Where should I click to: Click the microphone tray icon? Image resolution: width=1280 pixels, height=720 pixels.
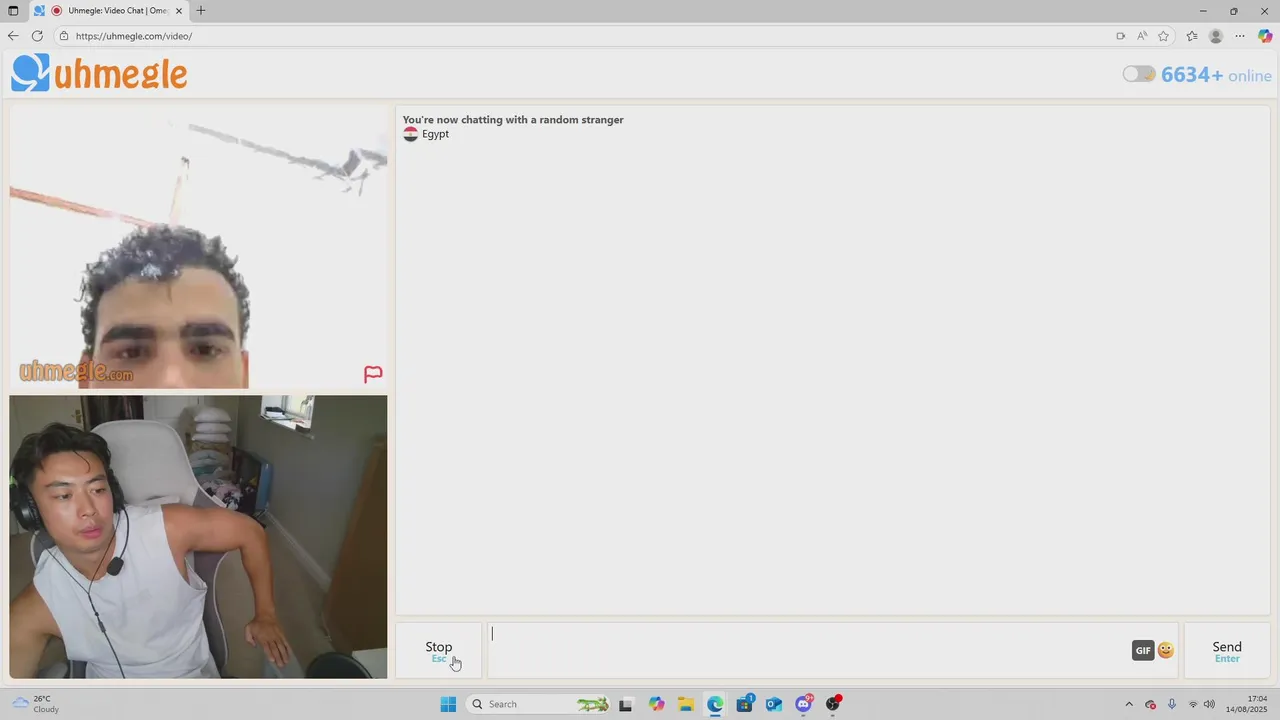pyautogui.click(x=1172, y=704)
